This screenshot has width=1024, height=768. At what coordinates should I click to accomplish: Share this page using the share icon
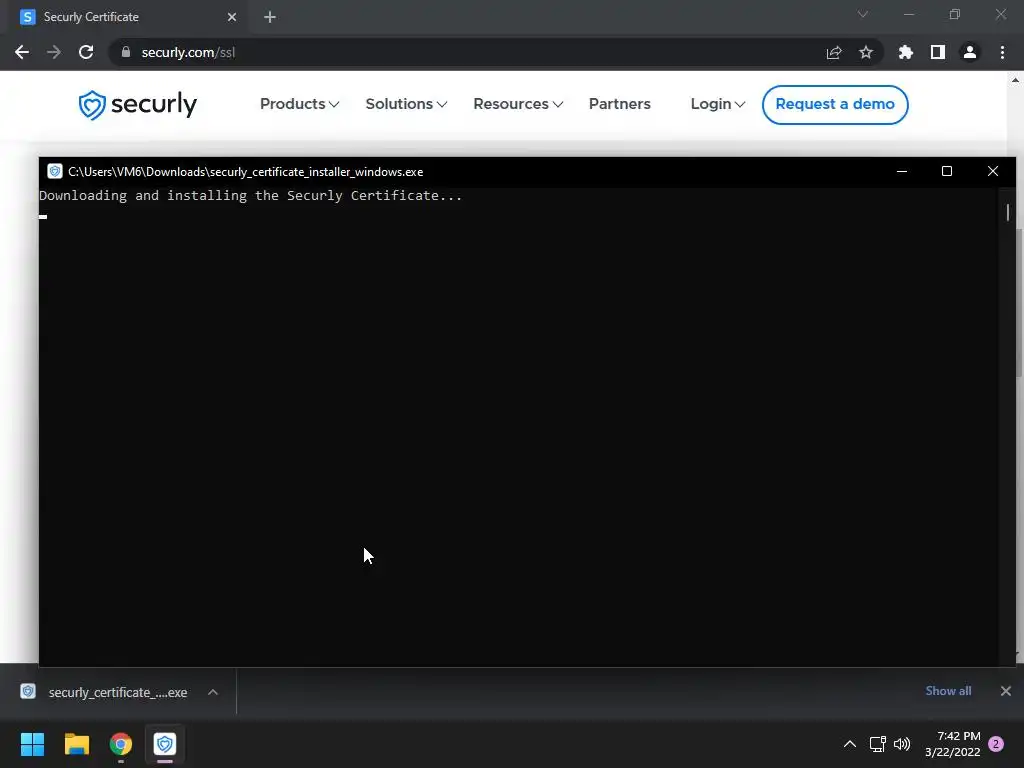coord(834,52)
